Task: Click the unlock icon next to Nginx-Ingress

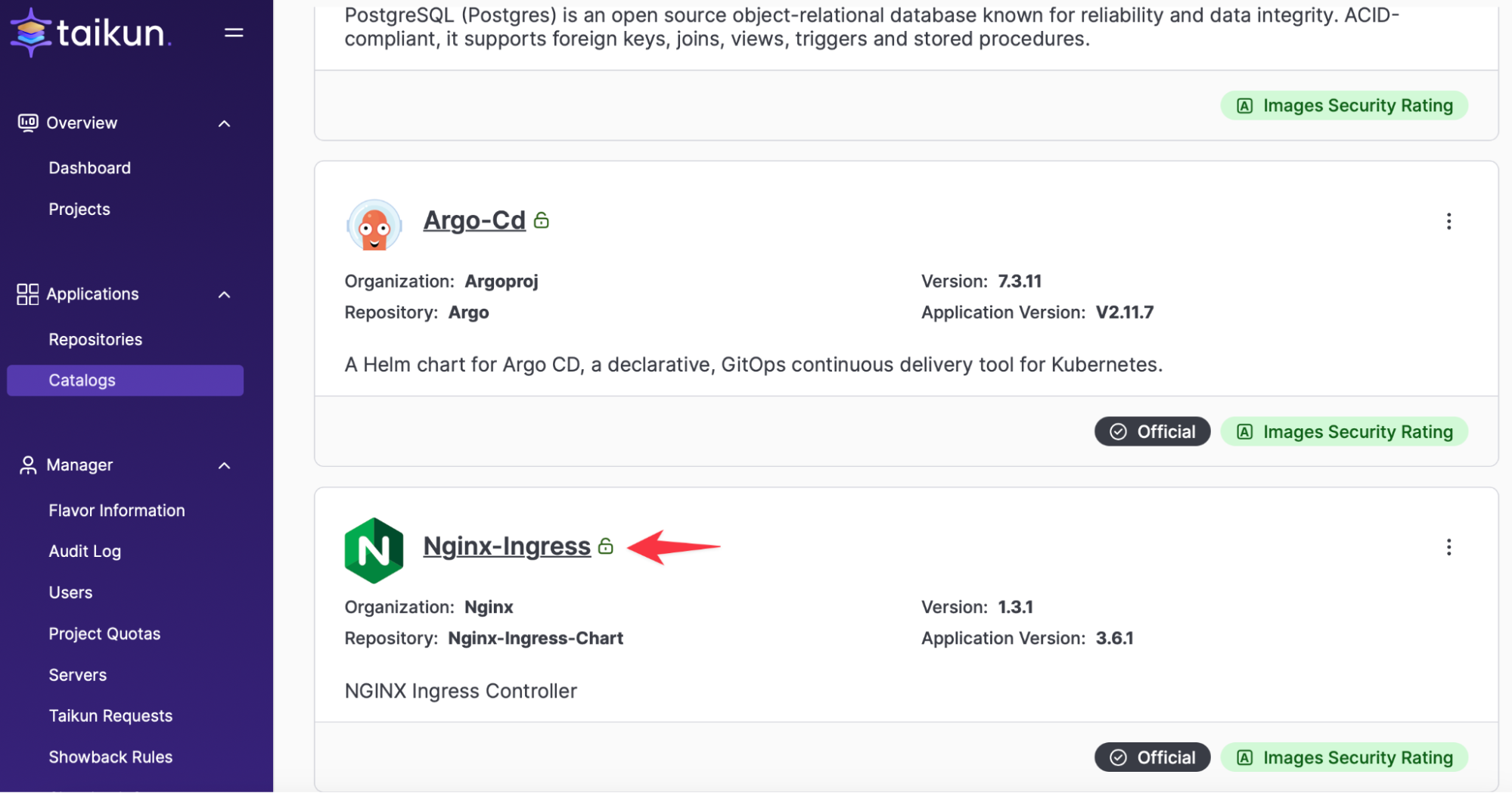Action: 606,546
